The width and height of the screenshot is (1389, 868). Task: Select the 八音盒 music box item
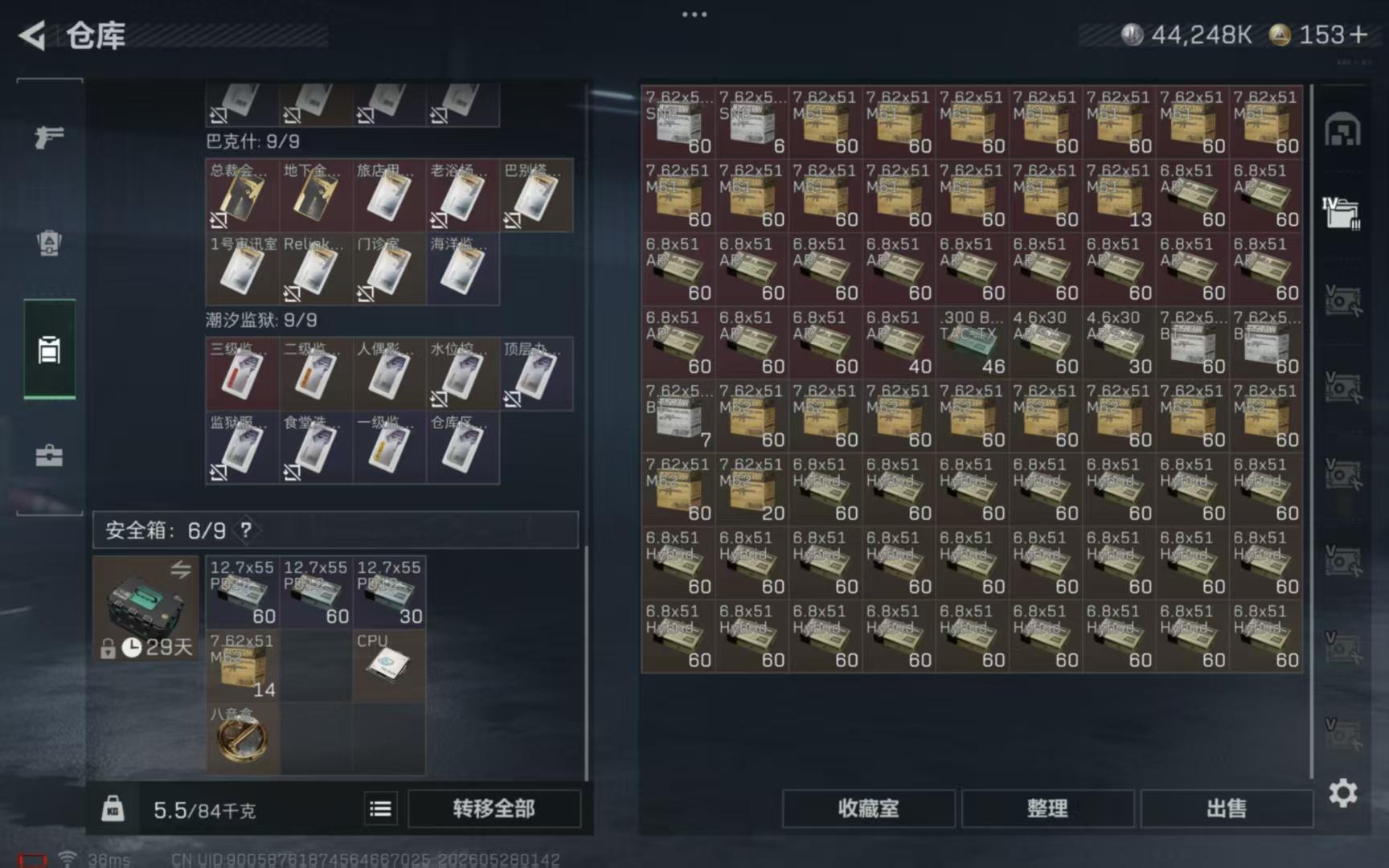click(242, 739)
